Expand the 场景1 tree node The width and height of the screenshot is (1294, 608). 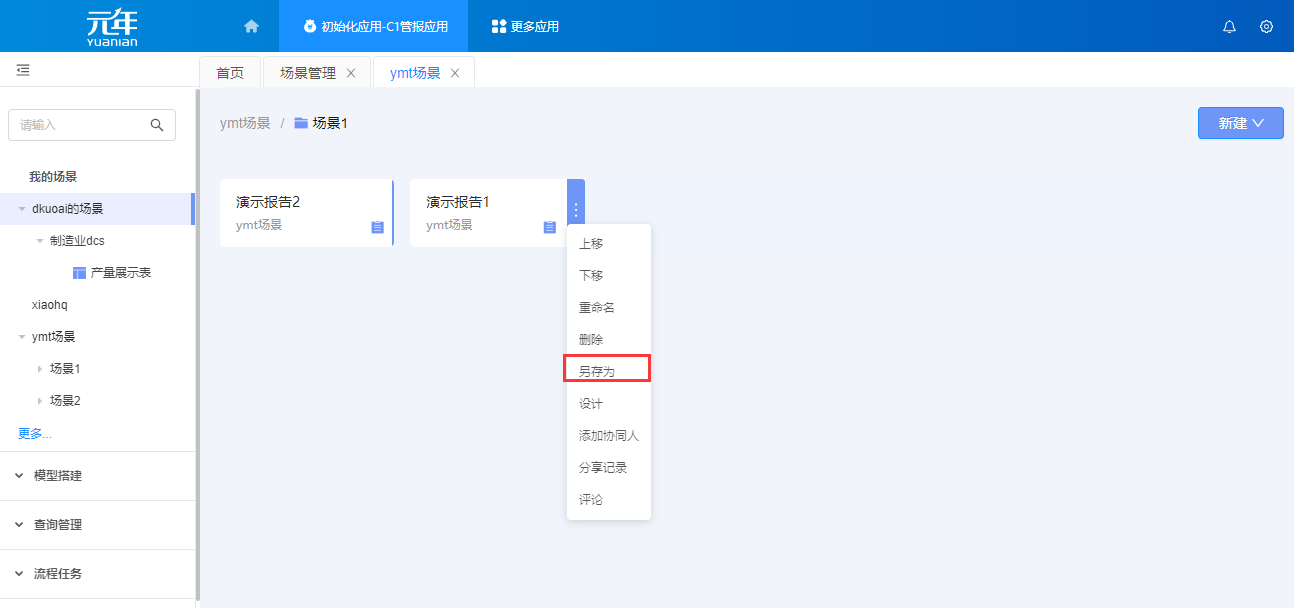[40, 369]
